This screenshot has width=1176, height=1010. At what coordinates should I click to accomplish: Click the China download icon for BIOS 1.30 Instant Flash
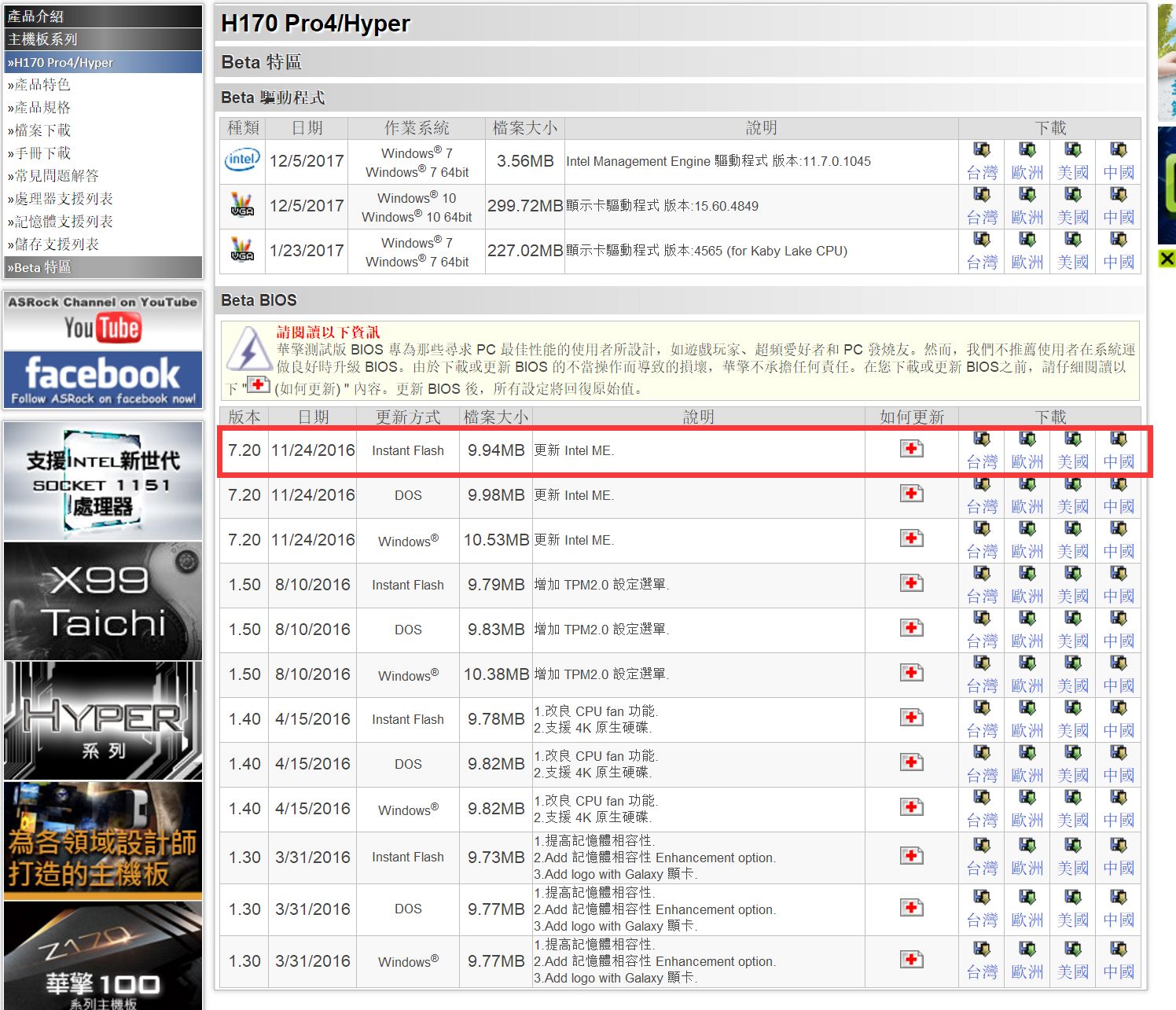tap(1119, 846)
